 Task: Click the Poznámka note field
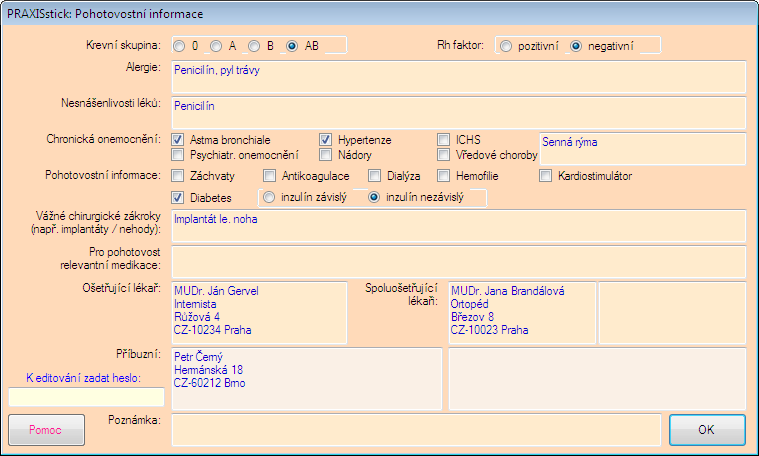click(x=416, y=429)
